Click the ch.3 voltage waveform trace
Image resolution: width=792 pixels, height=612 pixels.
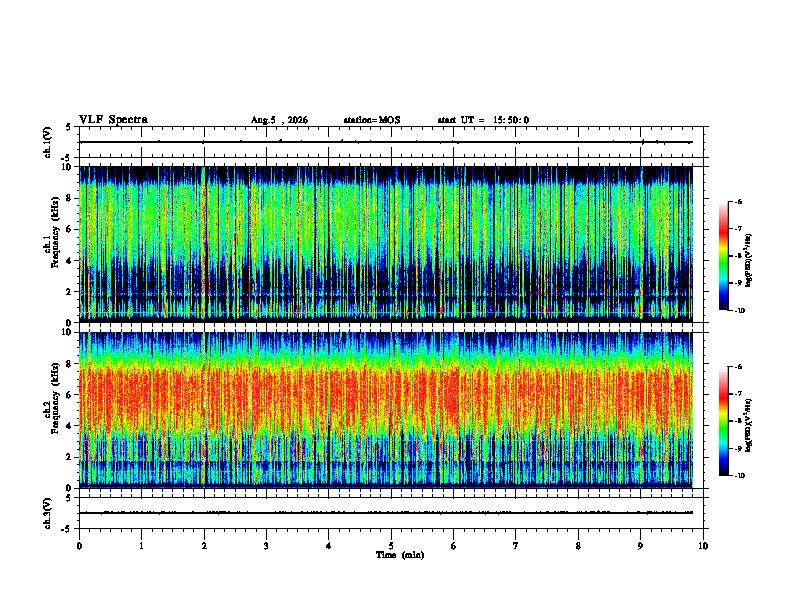point(386,513)
